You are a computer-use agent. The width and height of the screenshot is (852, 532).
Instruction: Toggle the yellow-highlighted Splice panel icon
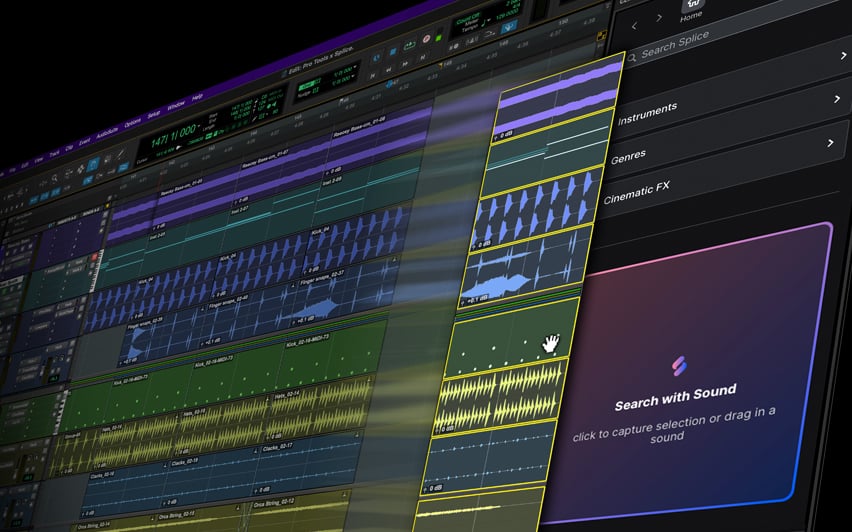[x=600, y=37]
